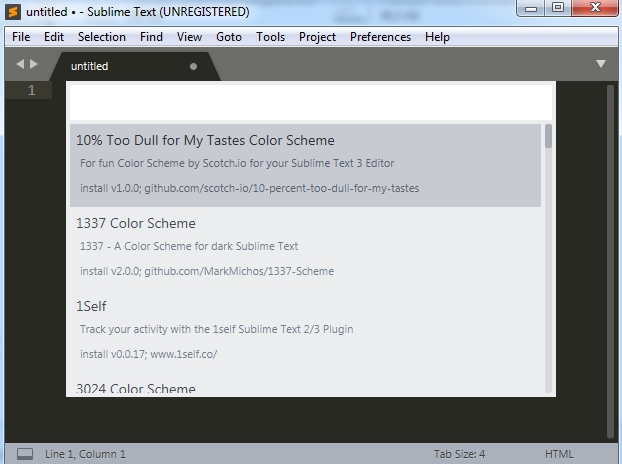
Task: Choose the 1337 Color Scheme package
Action: pyautogui.click(x=305, y=248)
